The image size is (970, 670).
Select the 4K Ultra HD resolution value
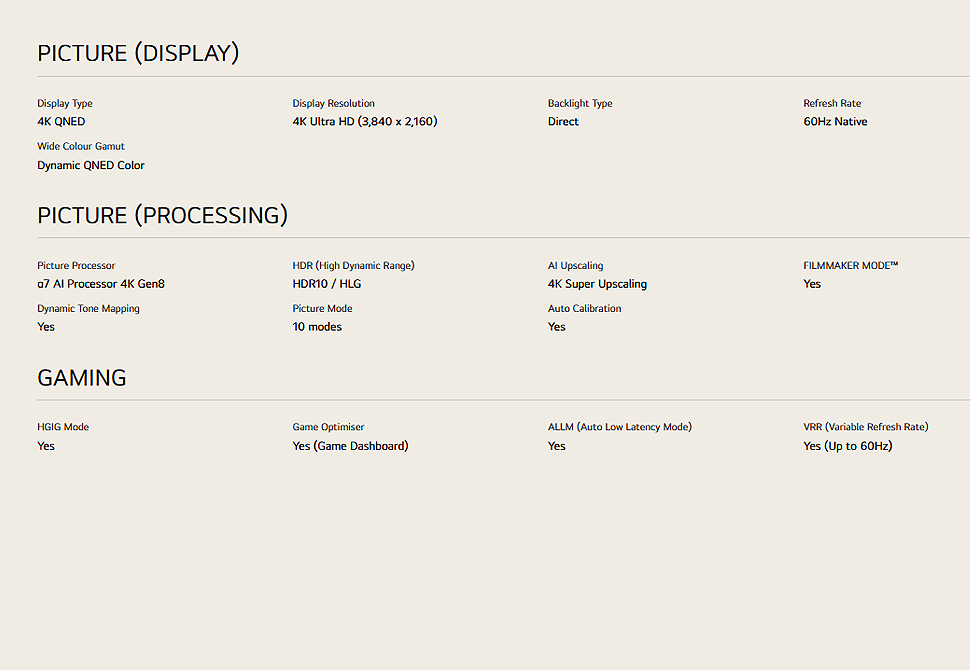(365, 122)
